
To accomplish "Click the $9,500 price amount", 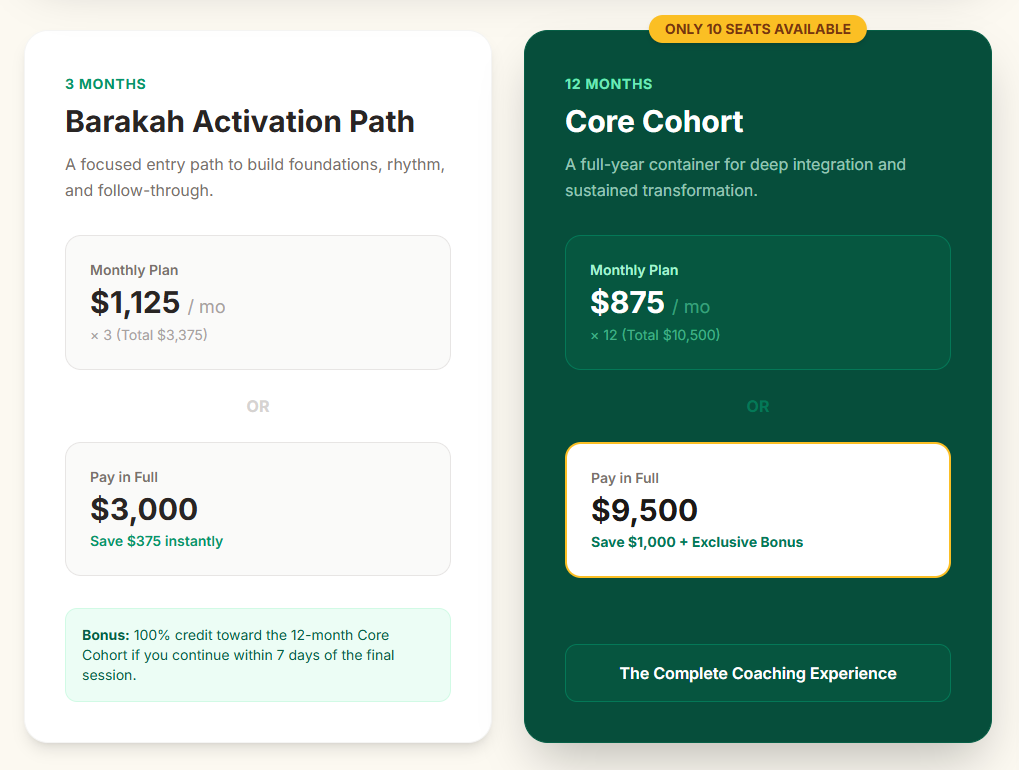I will click(x=644, y=510).
